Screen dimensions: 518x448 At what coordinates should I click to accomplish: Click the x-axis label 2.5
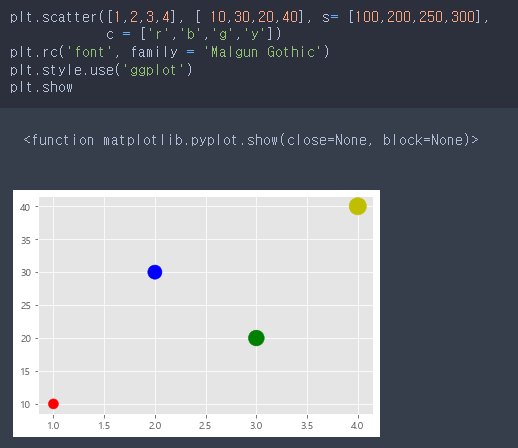tap(206, 425)
